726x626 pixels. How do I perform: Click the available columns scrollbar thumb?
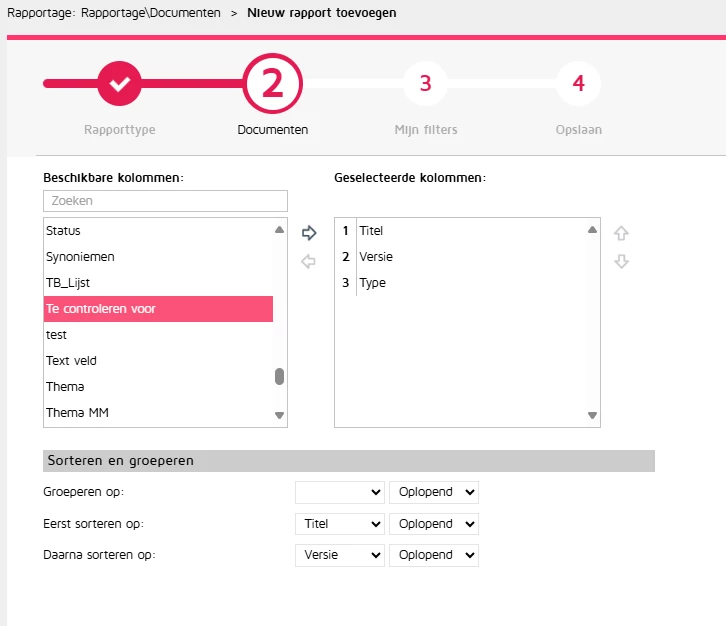(x=279, y=376)
